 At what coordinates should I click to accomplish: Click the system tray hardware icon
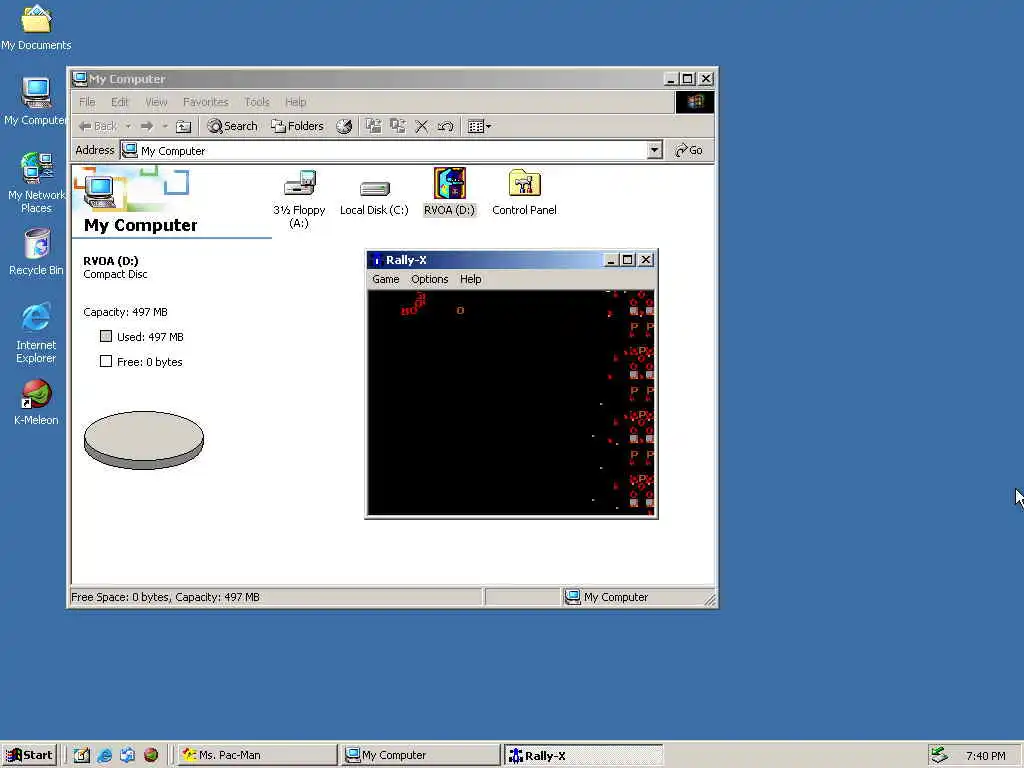[939, 755]
